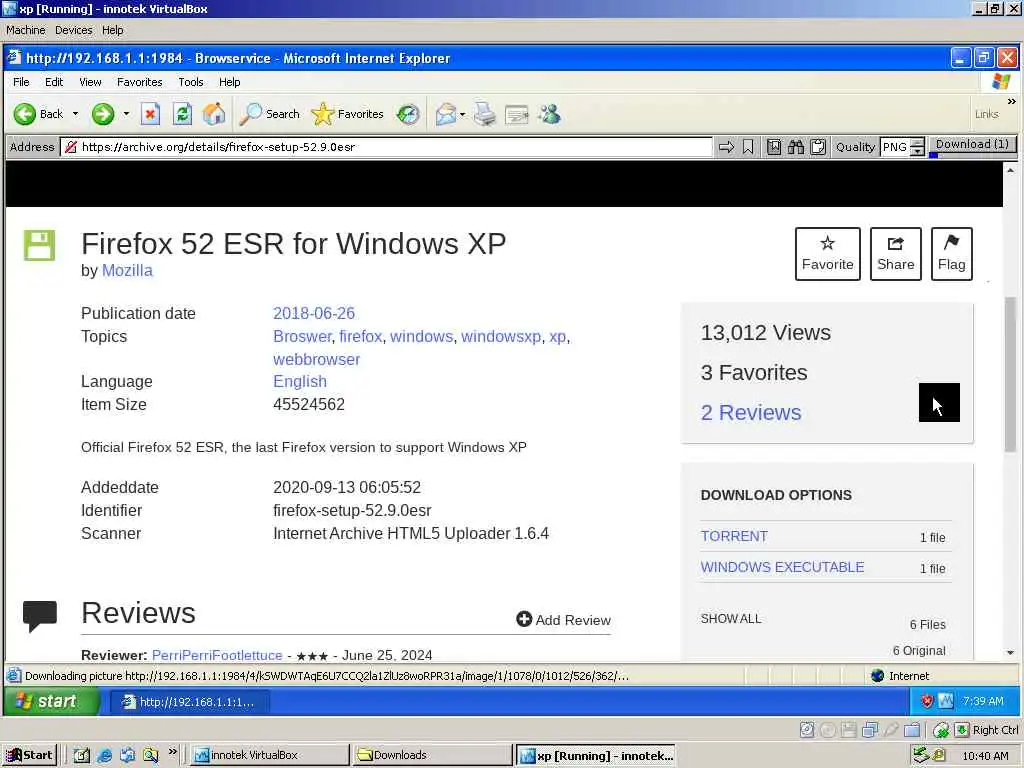1024x768 pixels.
Task: Switch to innotek VirtualBox taskbar window
Action: [x=268, y=756]
